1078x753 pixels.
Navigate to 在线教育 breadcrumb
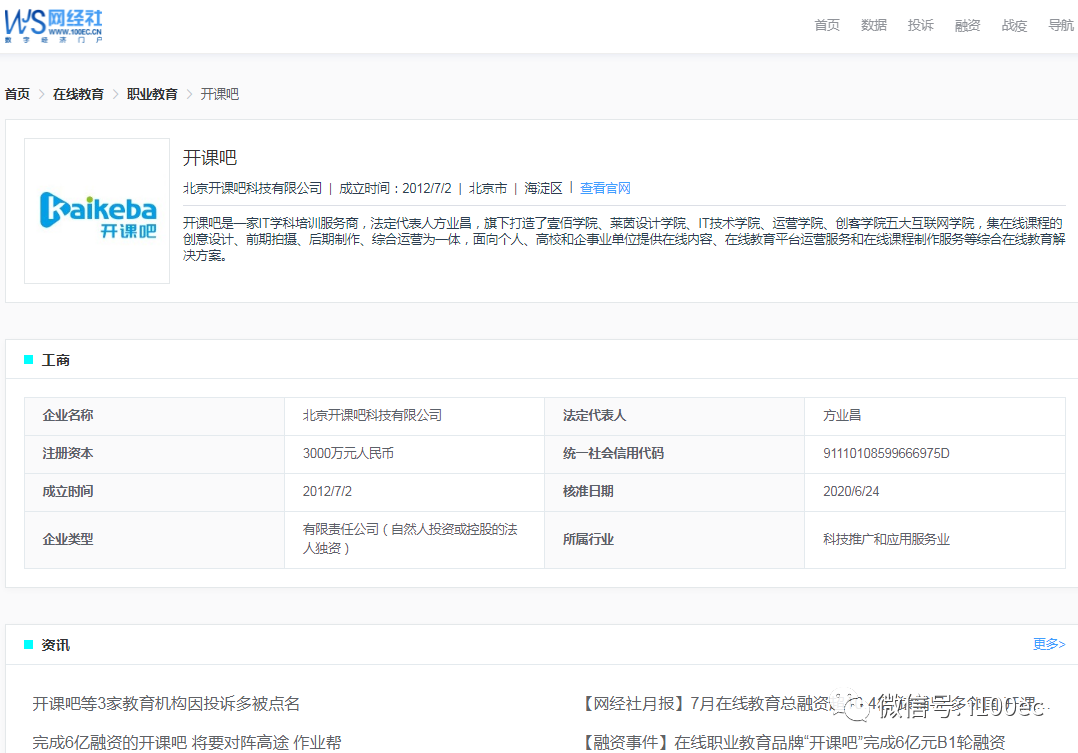tap(78, 94)
